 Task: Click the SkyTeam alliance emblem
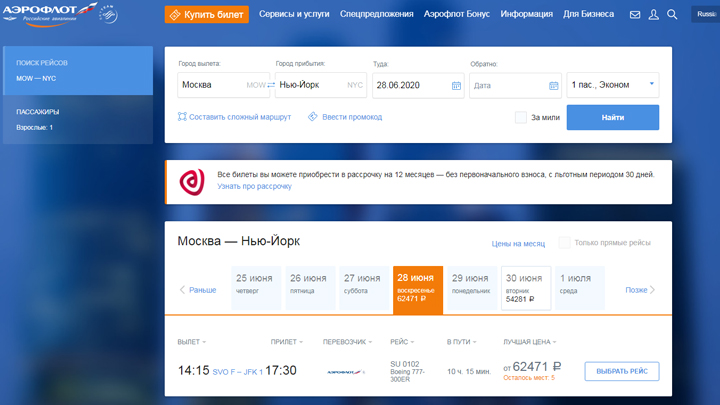tap(109, 14)
